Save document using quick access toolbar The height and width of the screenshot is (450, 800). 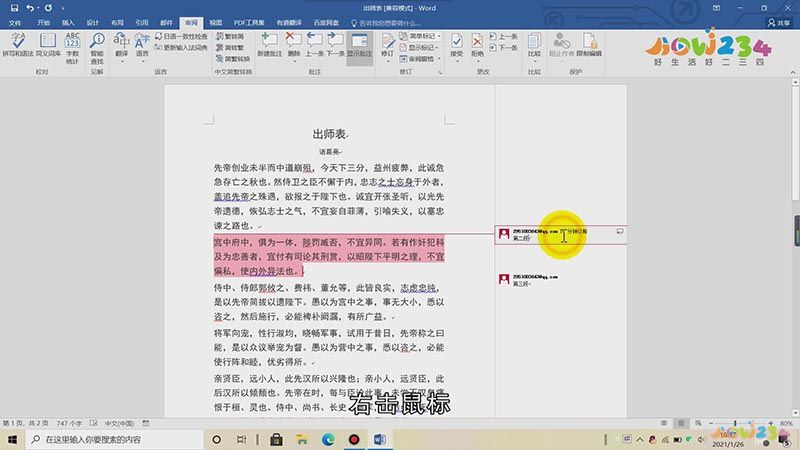[x=14, y=8]
